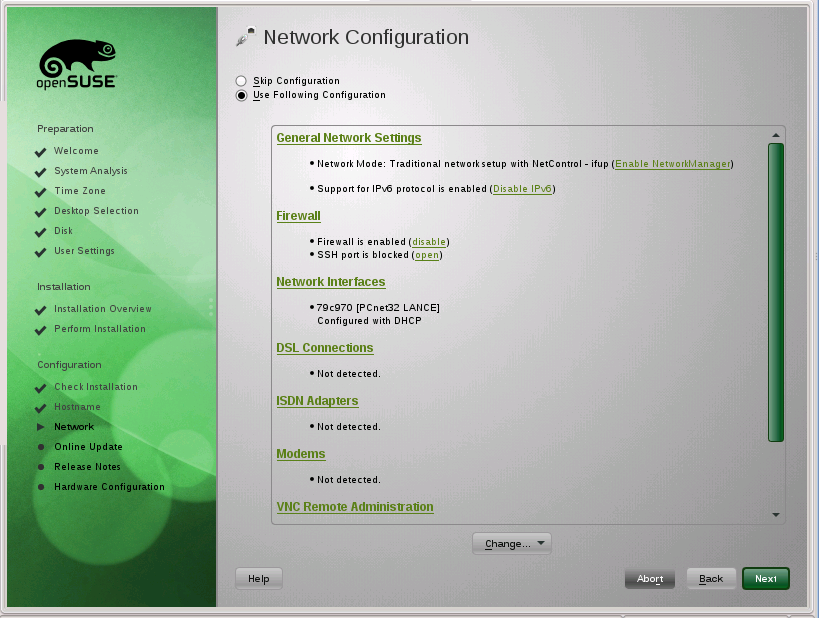Click the Enable NetworkManager link
819x618 pixels.
point(673,164)
